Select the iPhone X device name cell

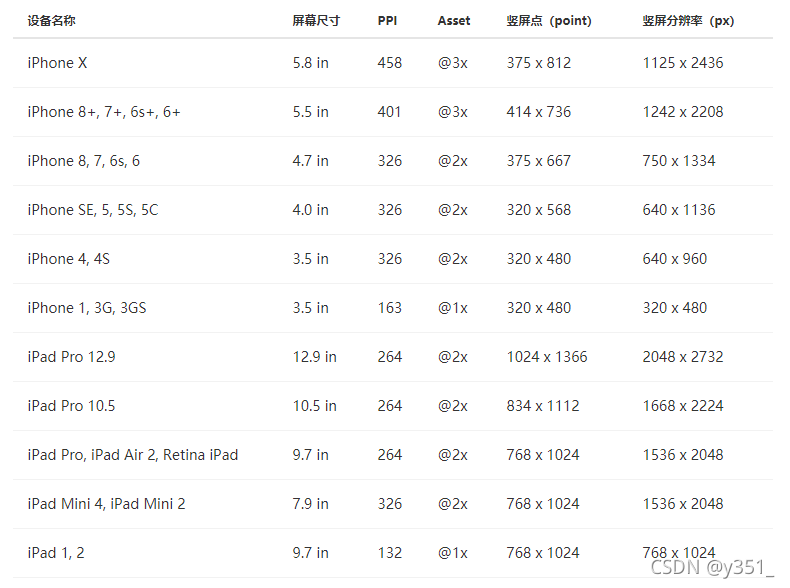pos(57,63)
